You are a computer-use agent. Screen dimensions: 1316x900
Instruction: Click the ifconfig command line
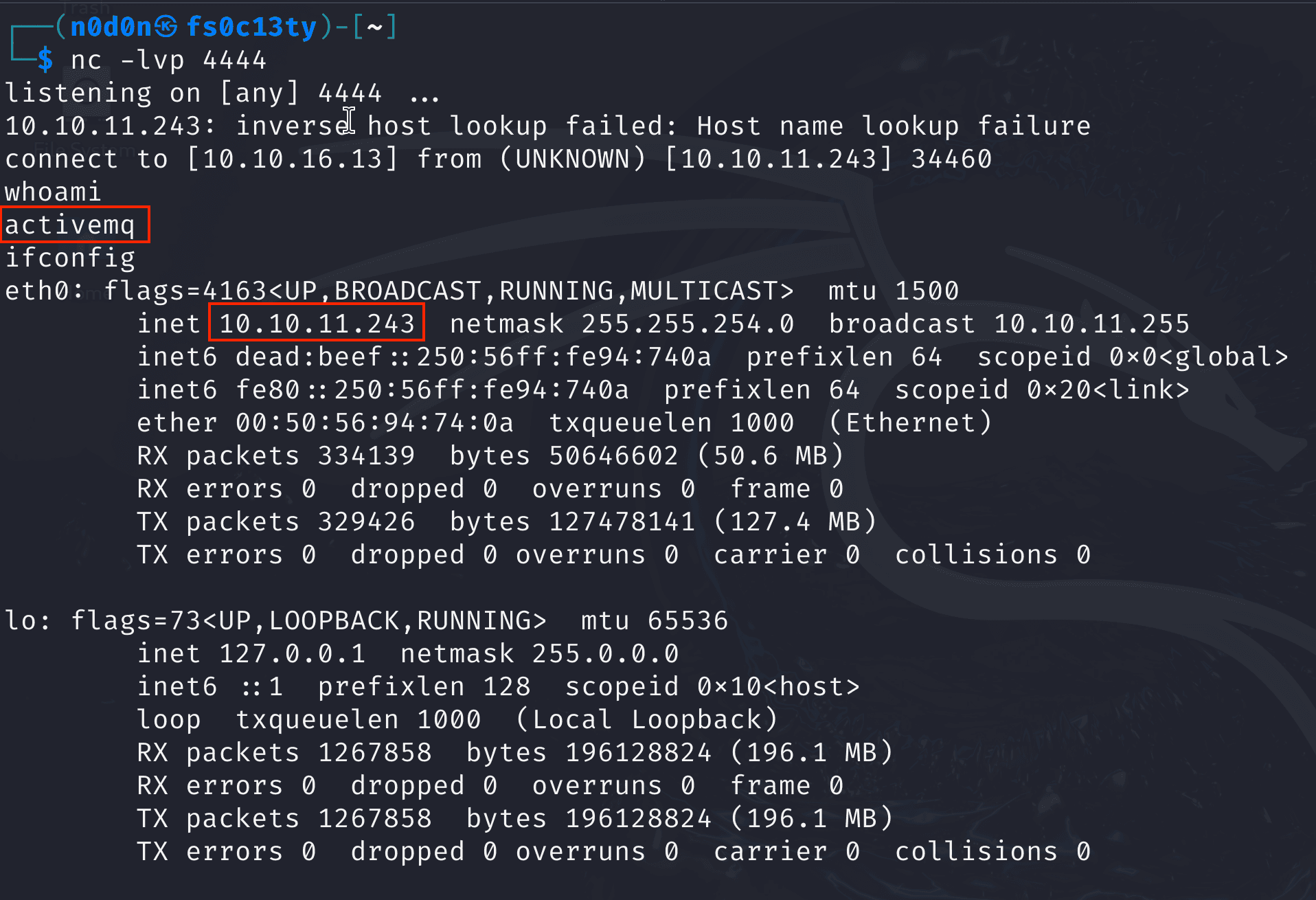(70, 258)
